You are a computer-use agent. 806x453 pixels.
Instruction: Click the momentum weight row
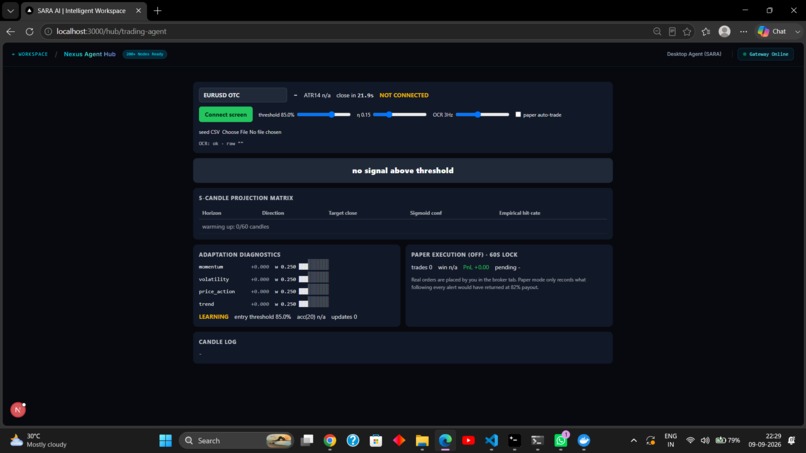(x=264, y=266)
